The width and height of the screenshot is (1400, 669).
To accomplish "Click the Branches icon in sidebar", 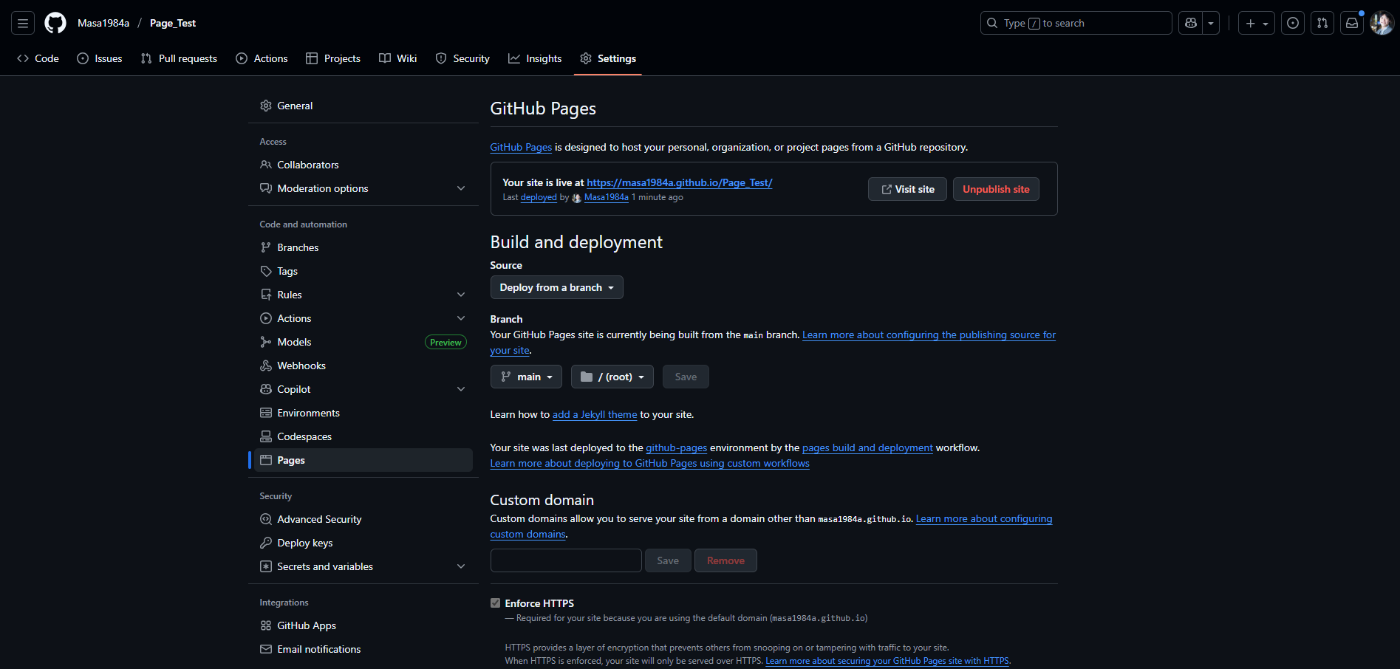I will [266, 248].
